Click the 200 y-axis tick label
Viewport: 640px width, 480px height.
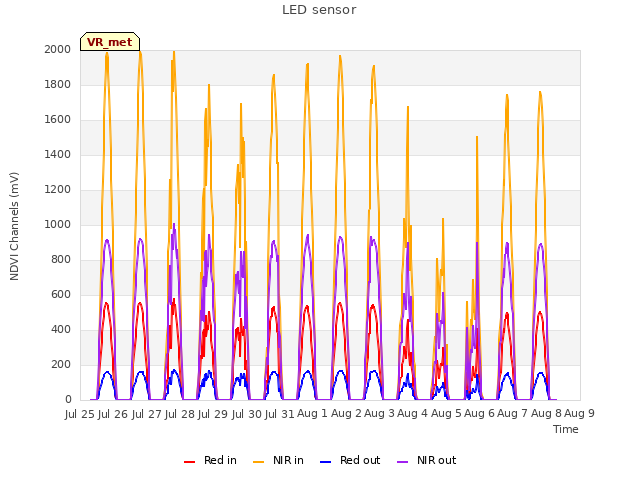pyautogui.click(x=61, y=364)
